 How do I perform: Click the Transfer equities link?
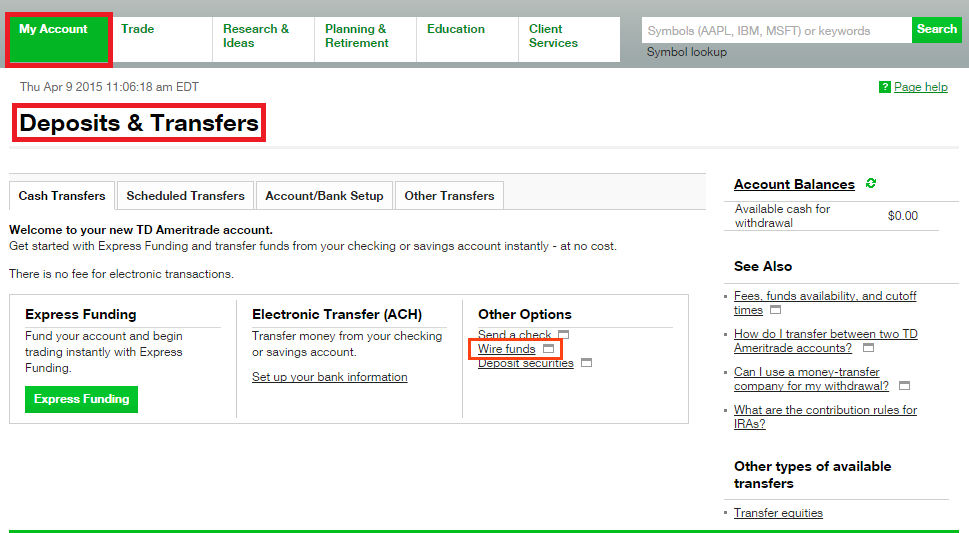(x=778, y=513)
